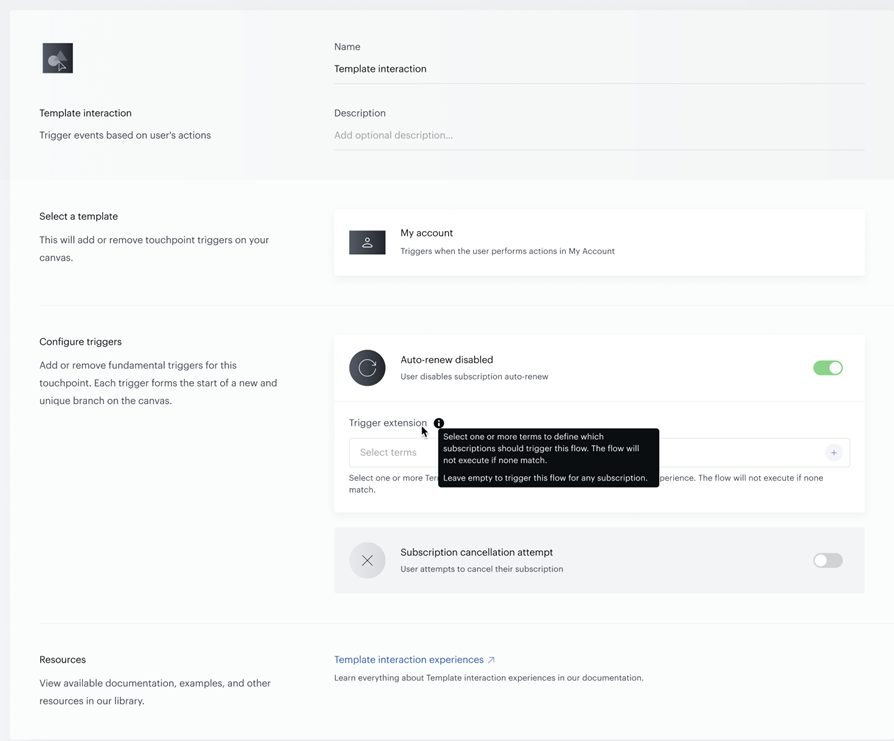Viewport: 894px width, 741px height.
Task: Click the Subscription cancellation attempt trigger row
Action: (x=599, y=560)
